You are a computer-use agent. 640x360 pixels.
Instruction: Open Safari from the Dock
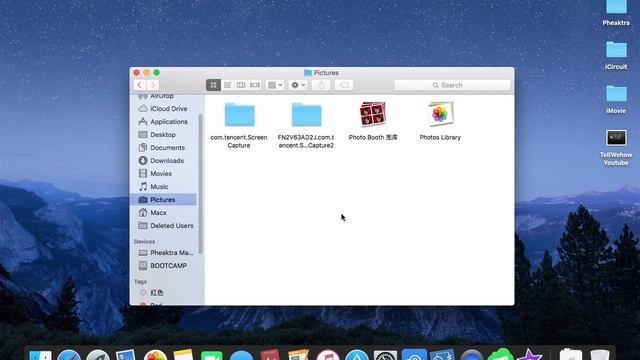[69, 355]
